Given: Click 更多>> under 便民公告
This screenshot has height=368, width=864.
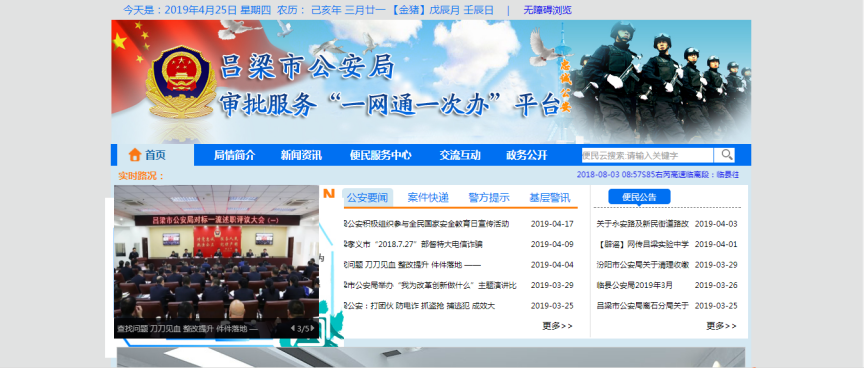Looking at the screenshot, I should click(722, 326).
